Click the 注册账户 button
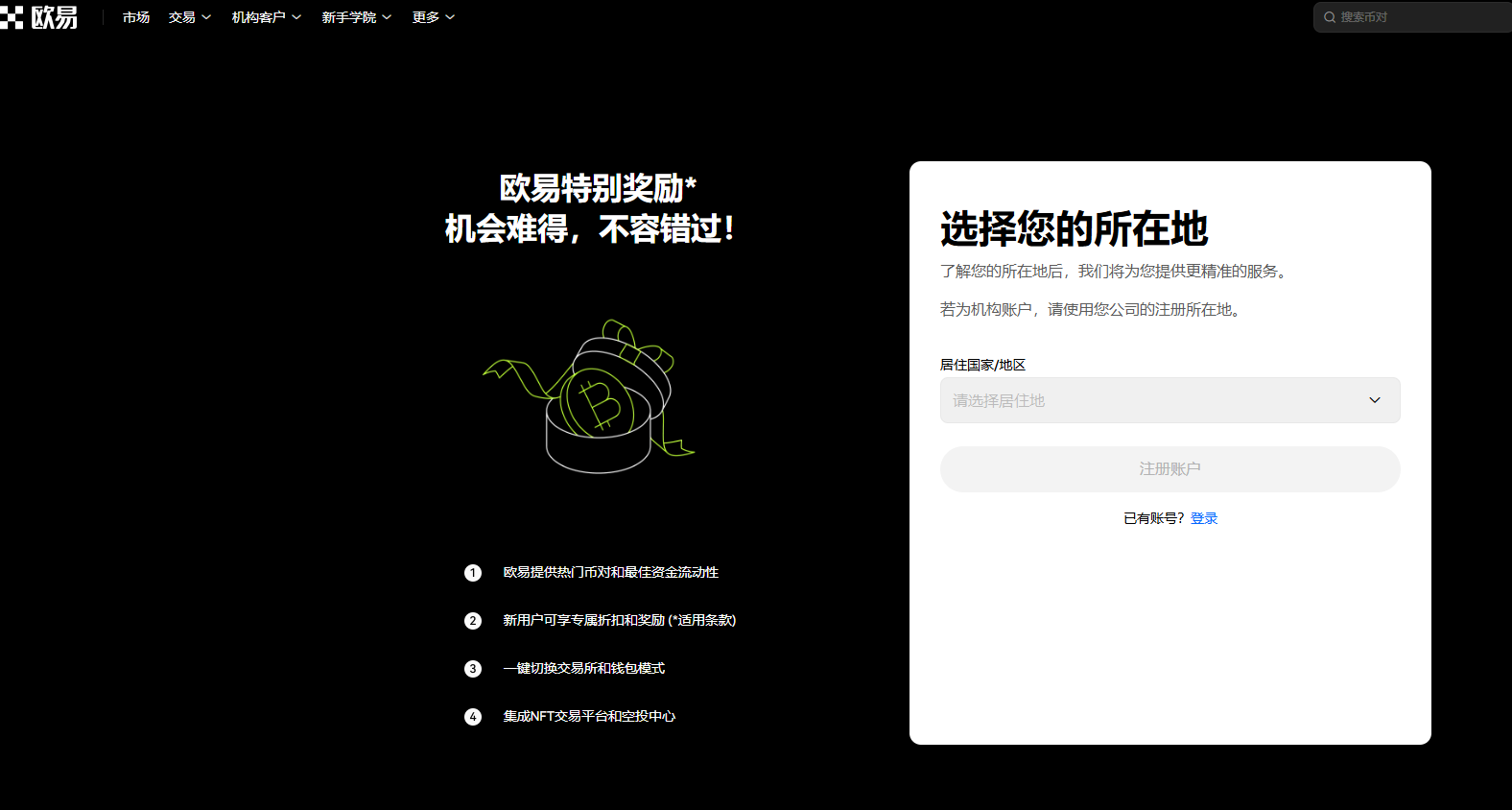The width and height of the screenshot is (1512, 810). point(1169,469)
